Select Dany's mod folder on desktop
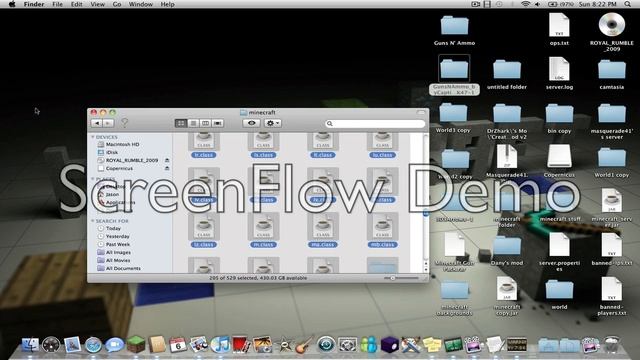 [507, 251]
